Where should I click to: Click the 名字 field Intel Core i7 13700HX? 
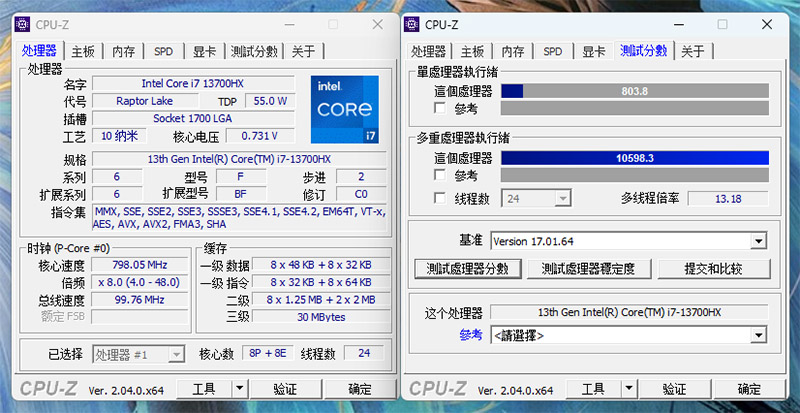click(x=193, y=83)
